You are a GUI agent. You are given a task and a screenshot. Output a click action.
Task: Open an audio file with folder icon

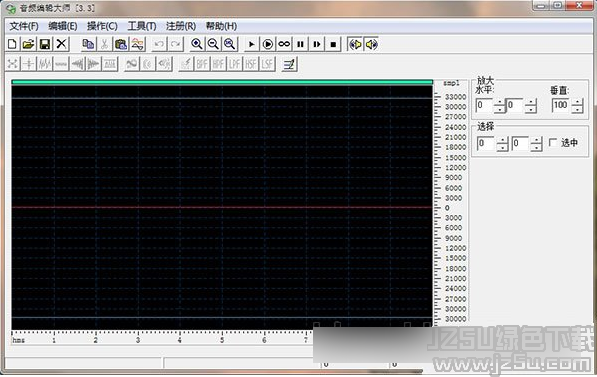tap(29, 44)
